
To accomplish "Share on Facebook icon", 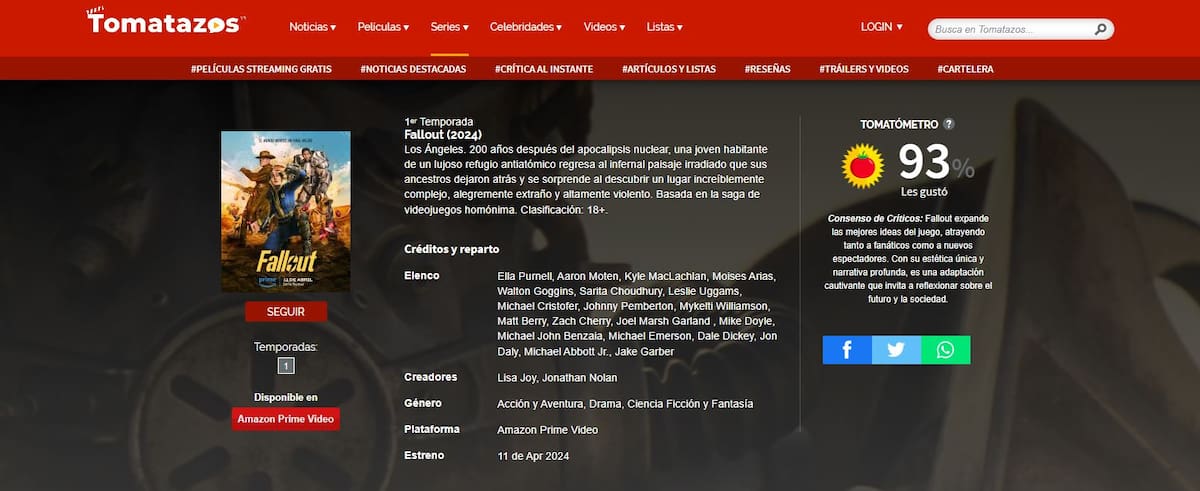I will tap(847, 350).
